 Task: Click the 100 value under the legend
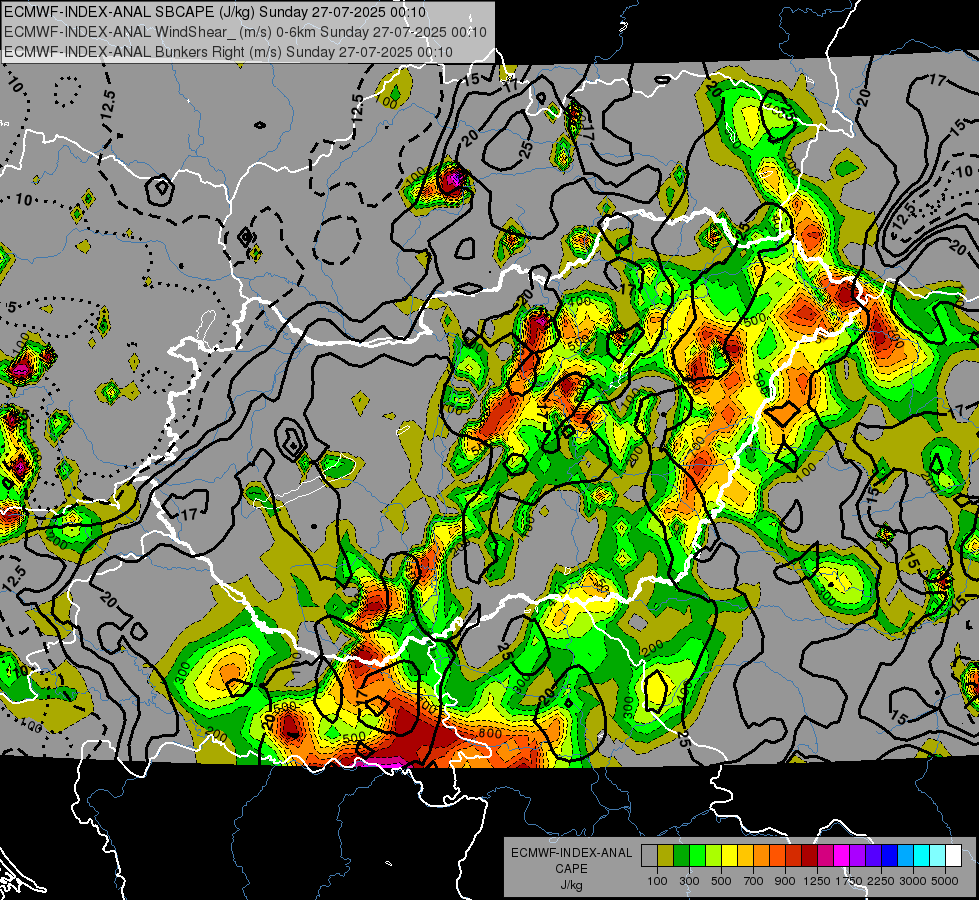pyautogui.click(x=657, y=881)
